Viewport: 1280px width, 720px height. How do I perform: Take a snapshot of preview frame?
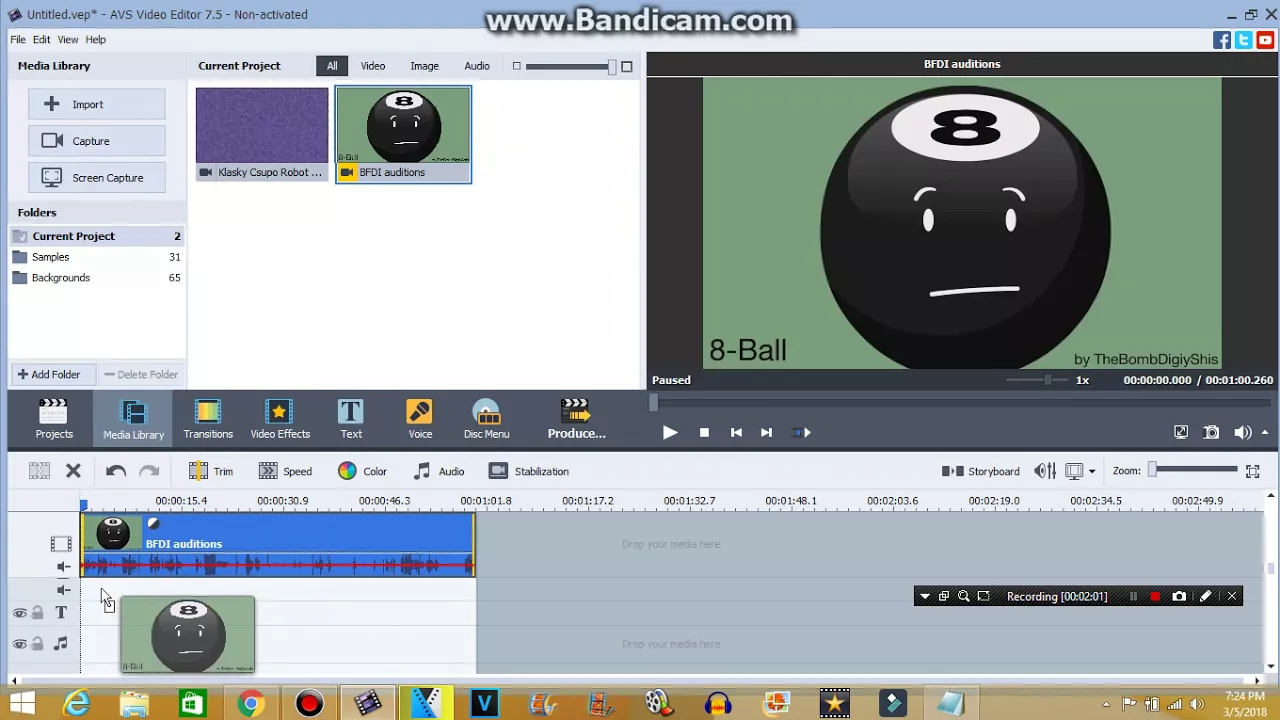coord(1211,432)
